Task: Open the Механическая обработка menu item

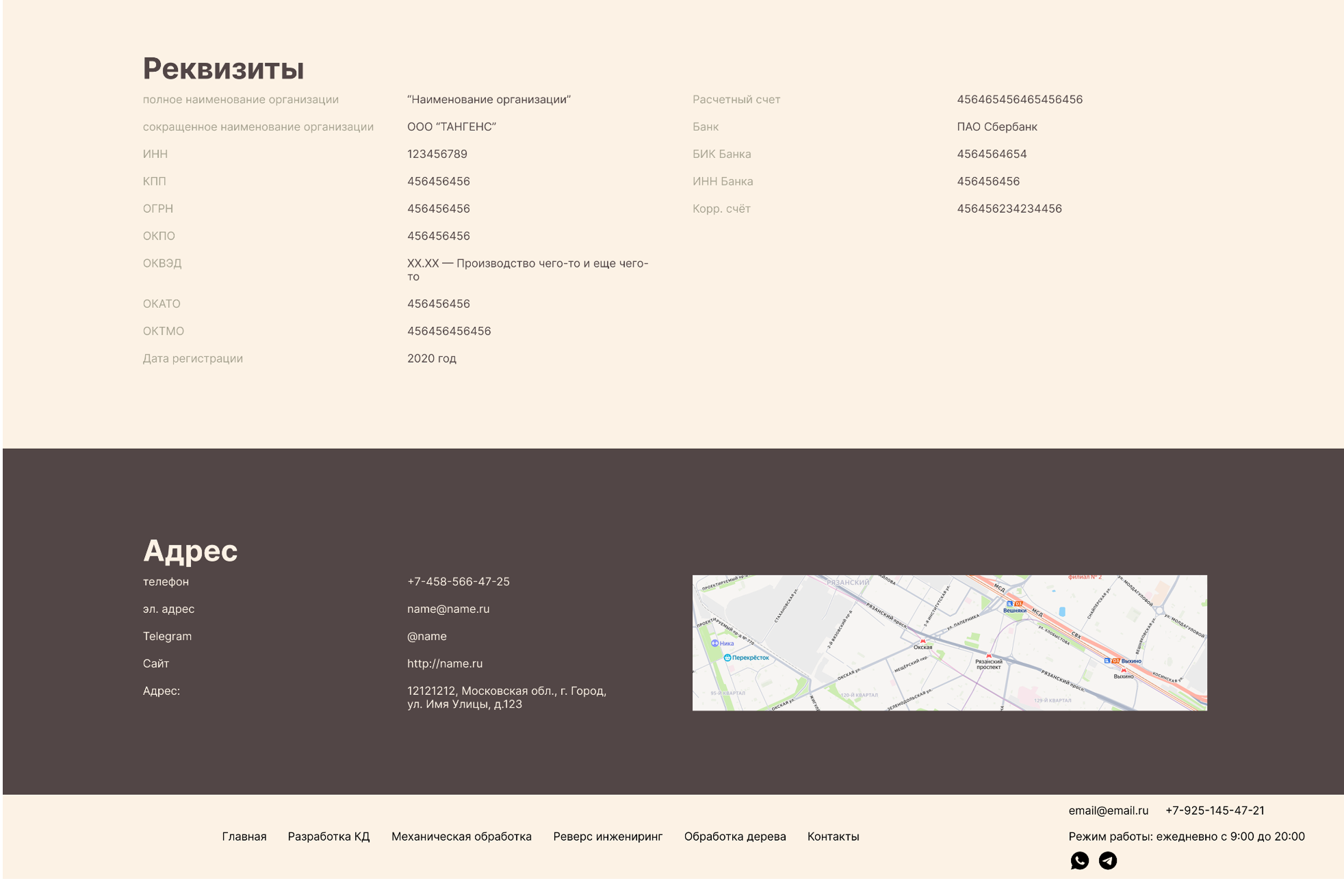Action: coord(461,836)
